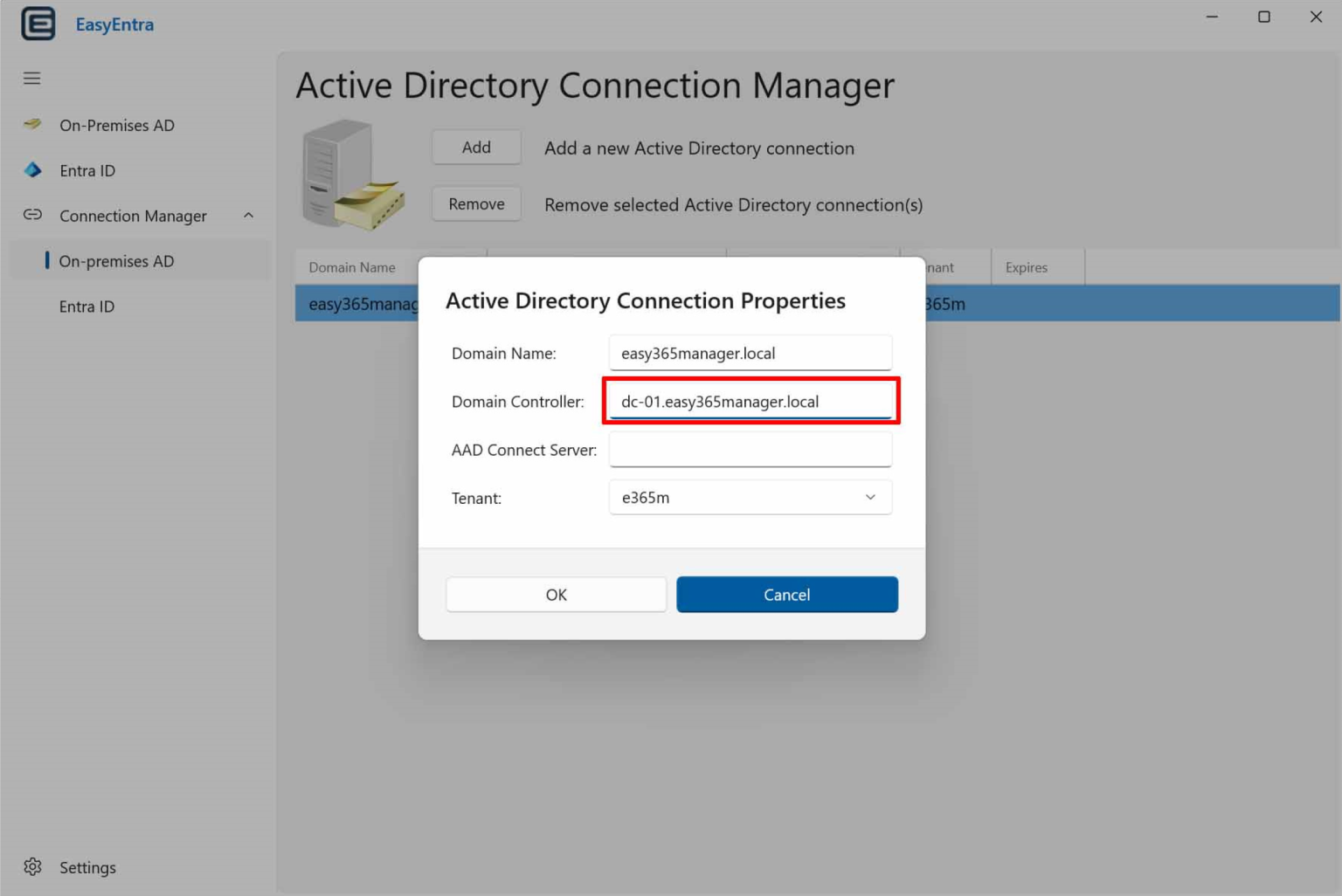Click the Remove connection button
Screen dimensions: 1342x896
476,204
